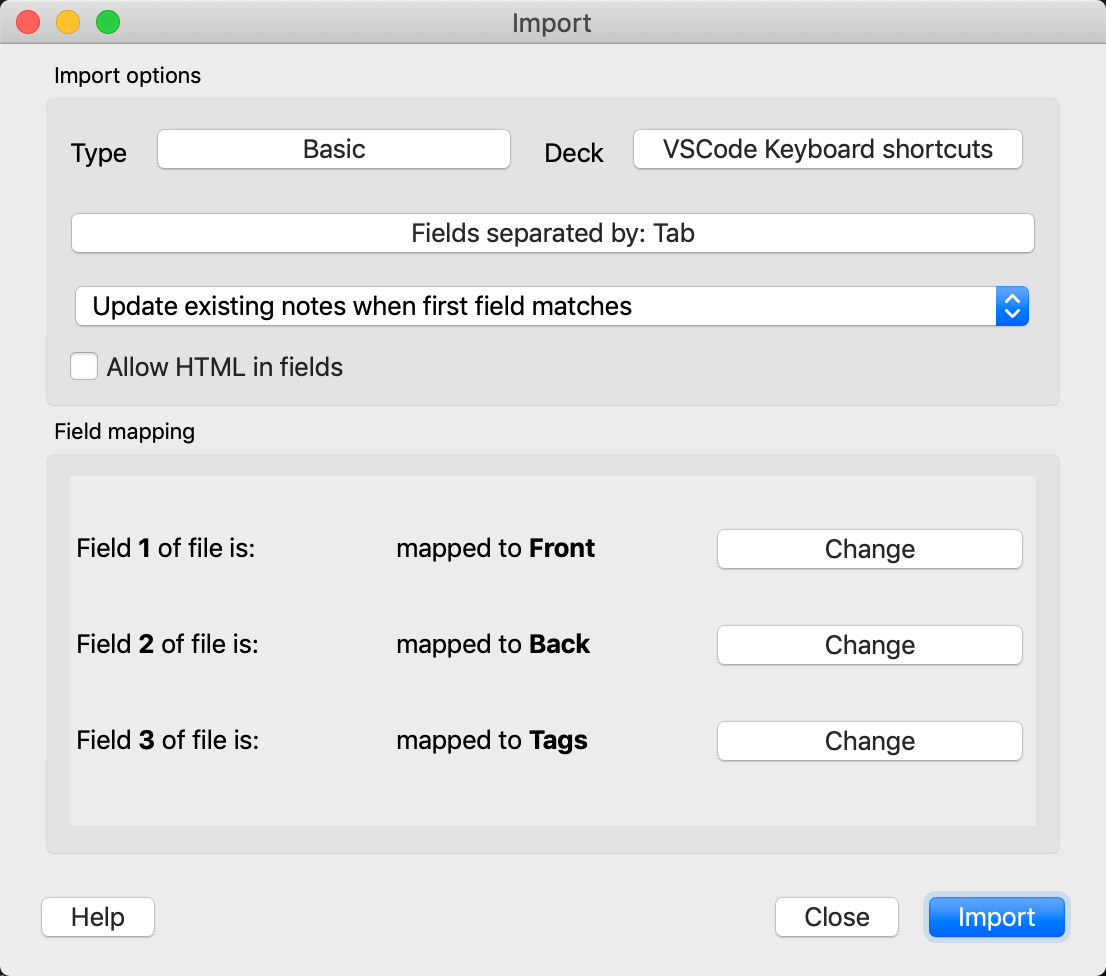This screenshot has width=1106, height=976.
Task: Click the note type field labeled "Basic"
Action: coord(333,148)
